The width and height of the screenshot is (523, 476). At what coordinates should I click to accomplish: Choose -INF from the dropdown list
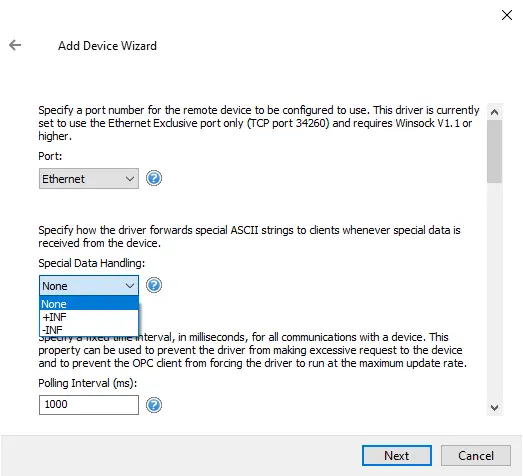pos(89,330)
